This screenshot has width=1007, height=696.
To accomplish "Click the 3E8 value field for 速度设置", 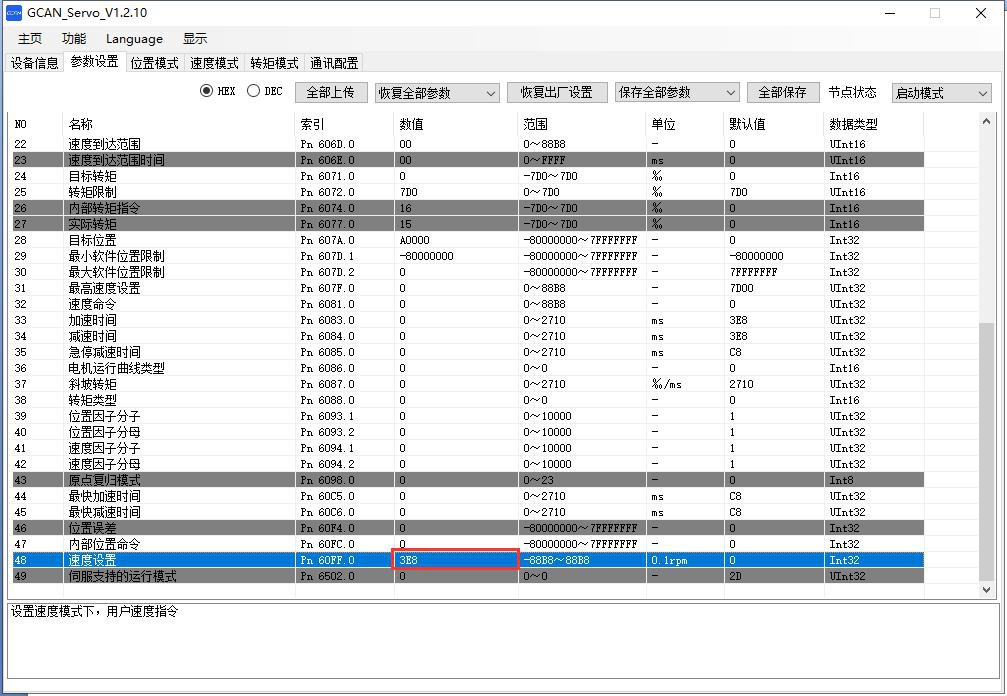I will click(456, 560).
